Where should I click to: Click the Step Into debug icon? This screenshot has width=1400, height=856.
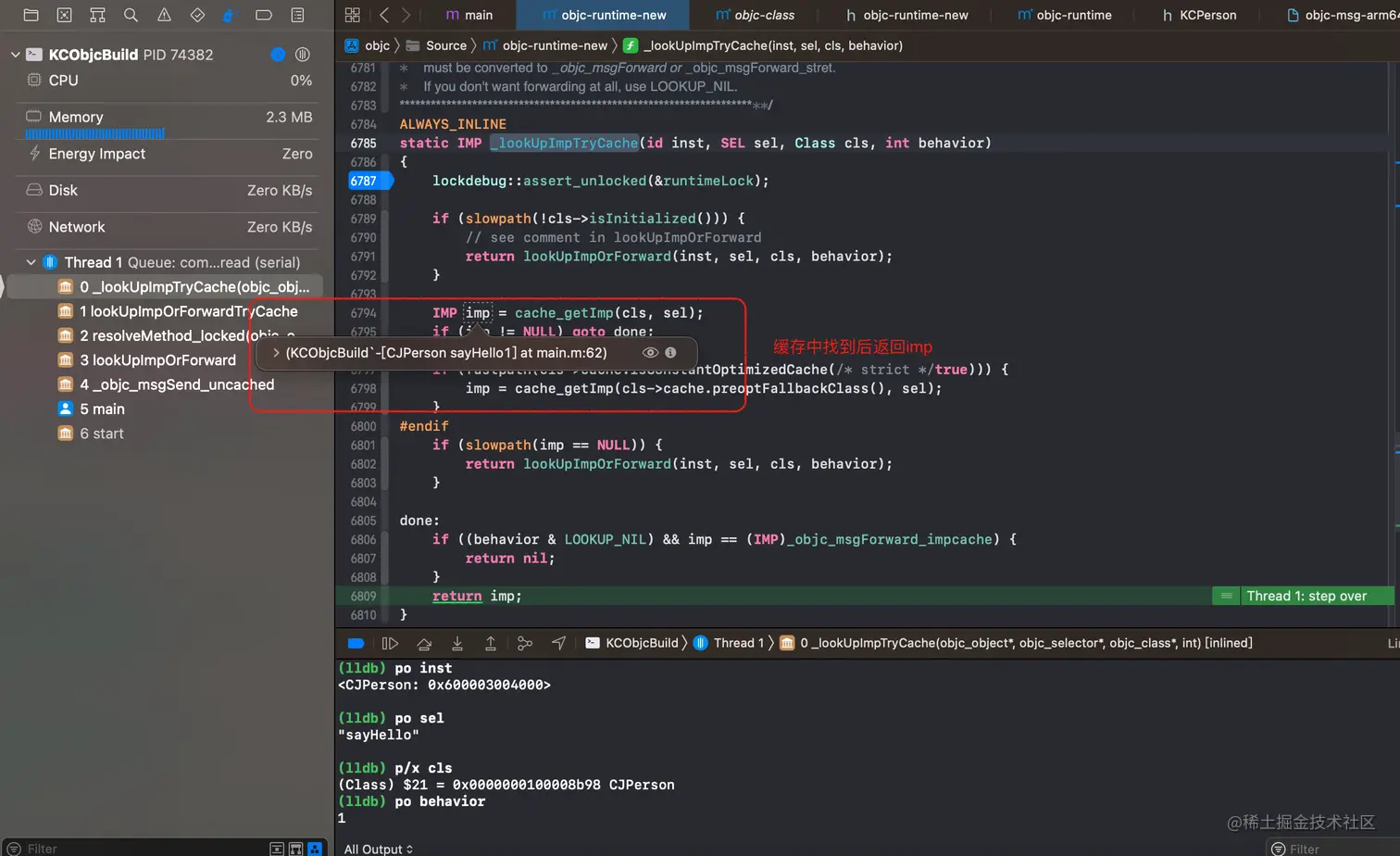tap(457, 643)
